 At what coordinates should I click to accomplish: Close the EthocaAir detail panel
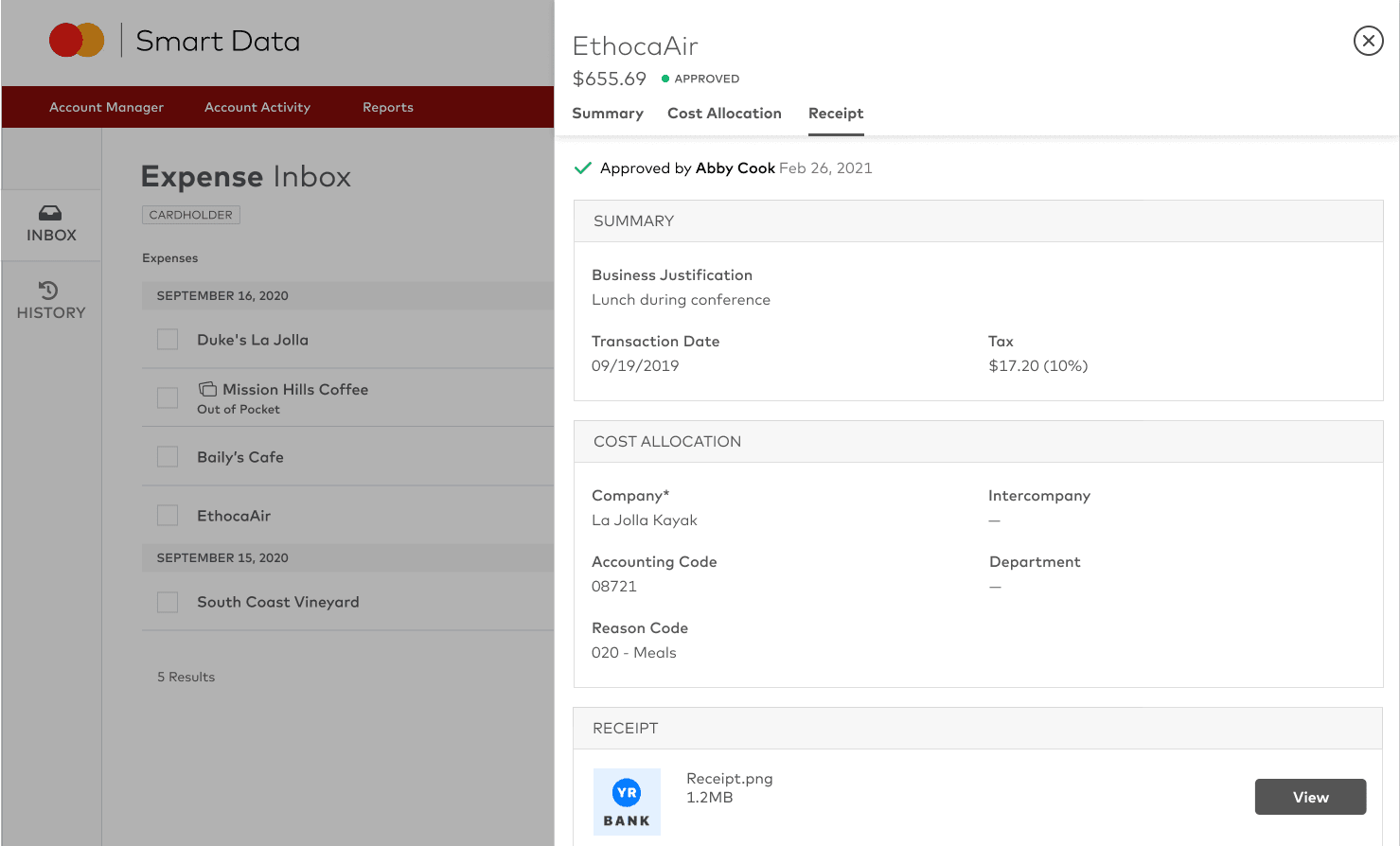pos(1368,41)
